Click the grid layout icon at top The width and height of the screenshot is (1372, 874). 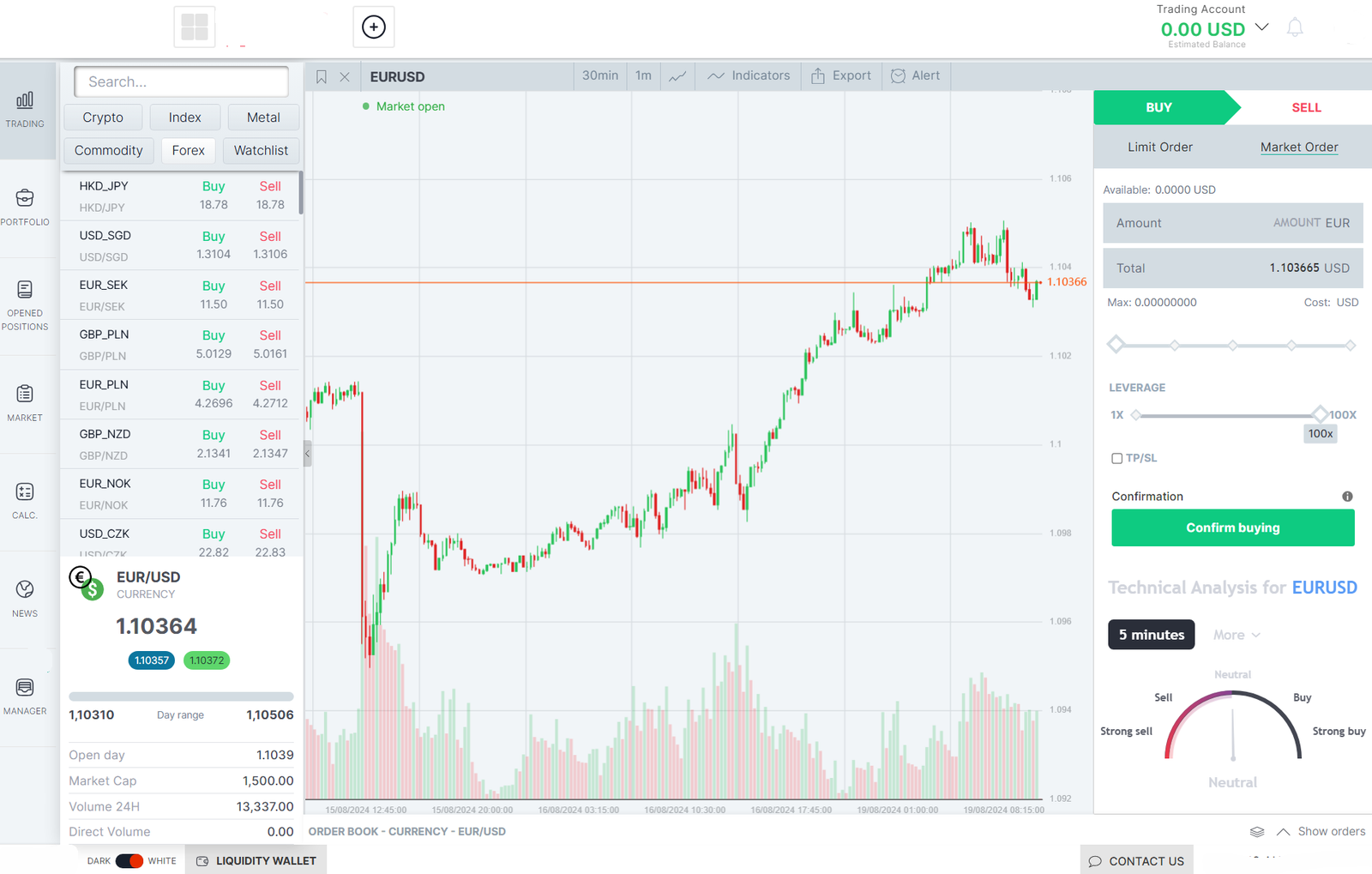coord(195,27)
